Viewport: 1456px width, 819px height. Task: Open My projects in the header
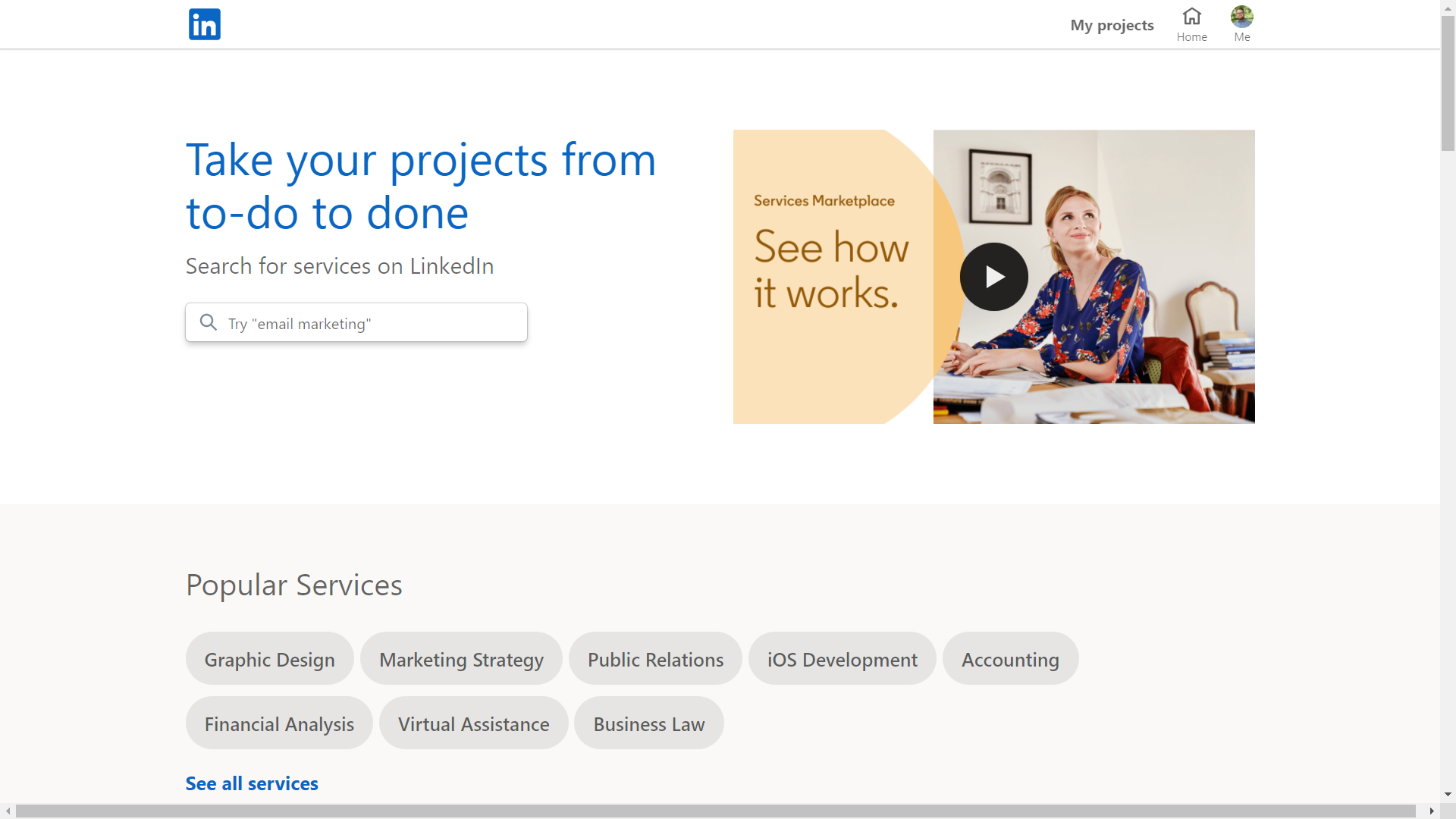tap(1112, 25)
